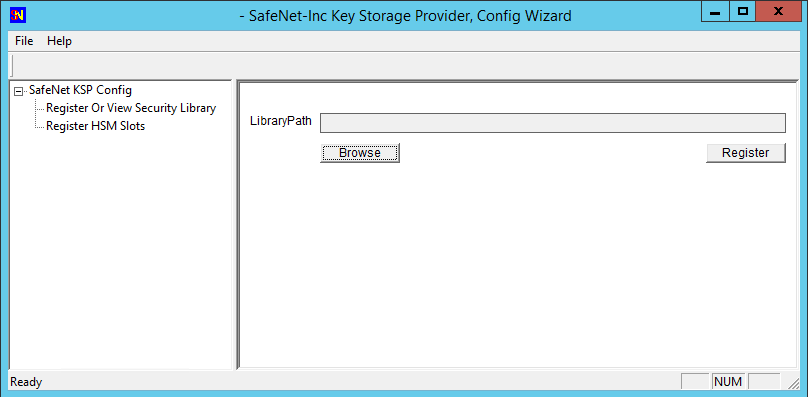
Task: Click the Register button
Action: [746, 153]
